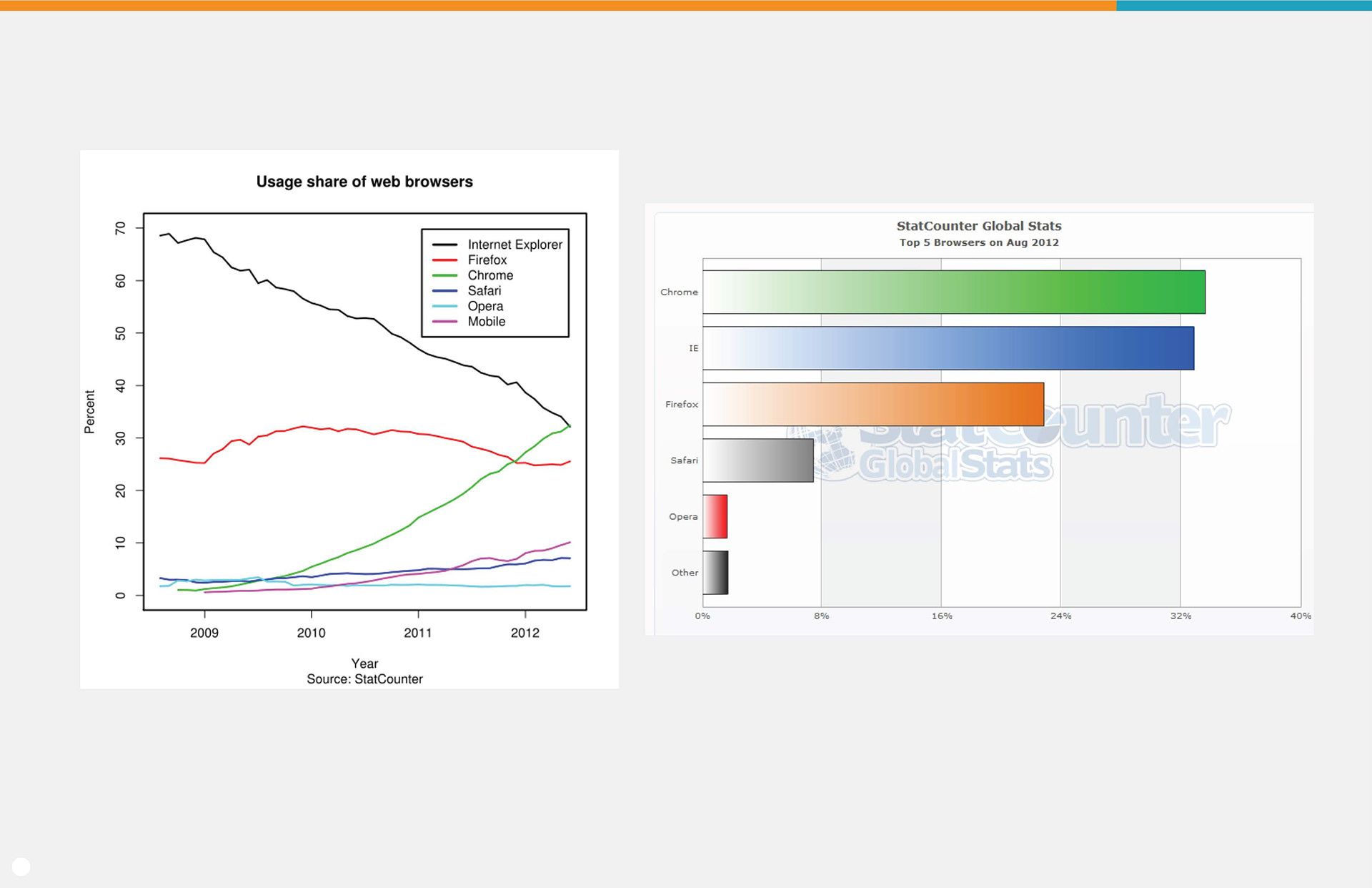1372x888 pixels.
Task: Click the white circle in bottom-left corner
Action: (21, 867)
